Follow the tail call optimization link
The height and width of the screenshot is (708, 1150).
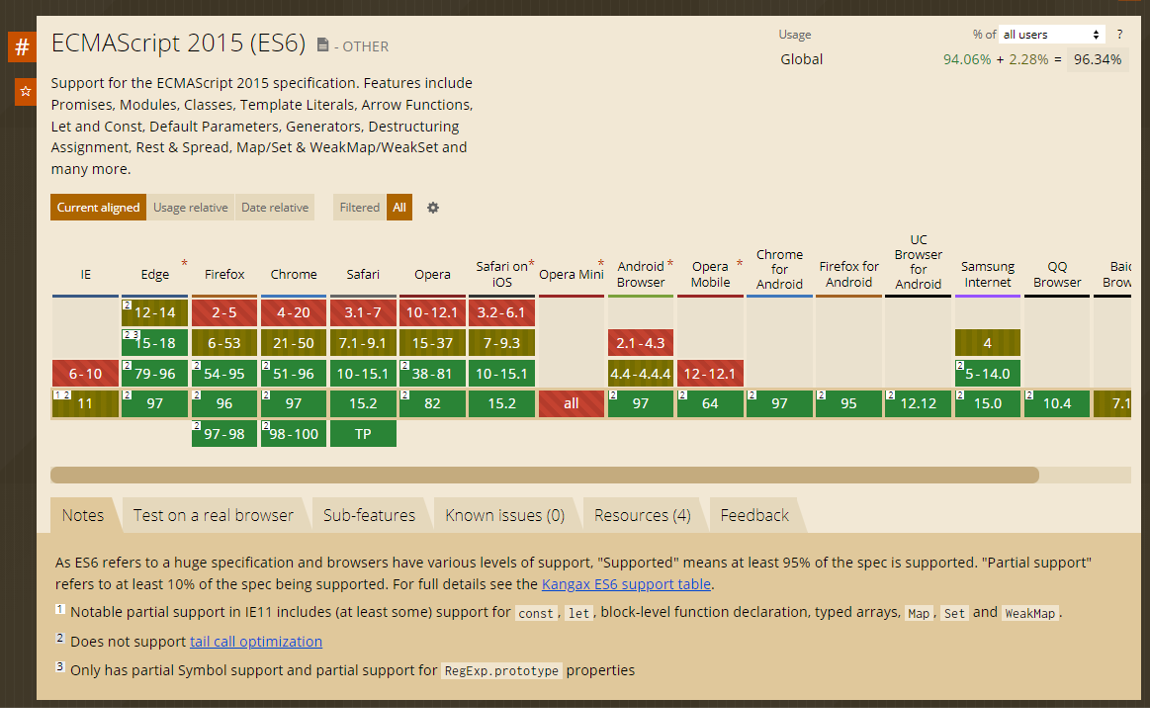tap(256, 641)
